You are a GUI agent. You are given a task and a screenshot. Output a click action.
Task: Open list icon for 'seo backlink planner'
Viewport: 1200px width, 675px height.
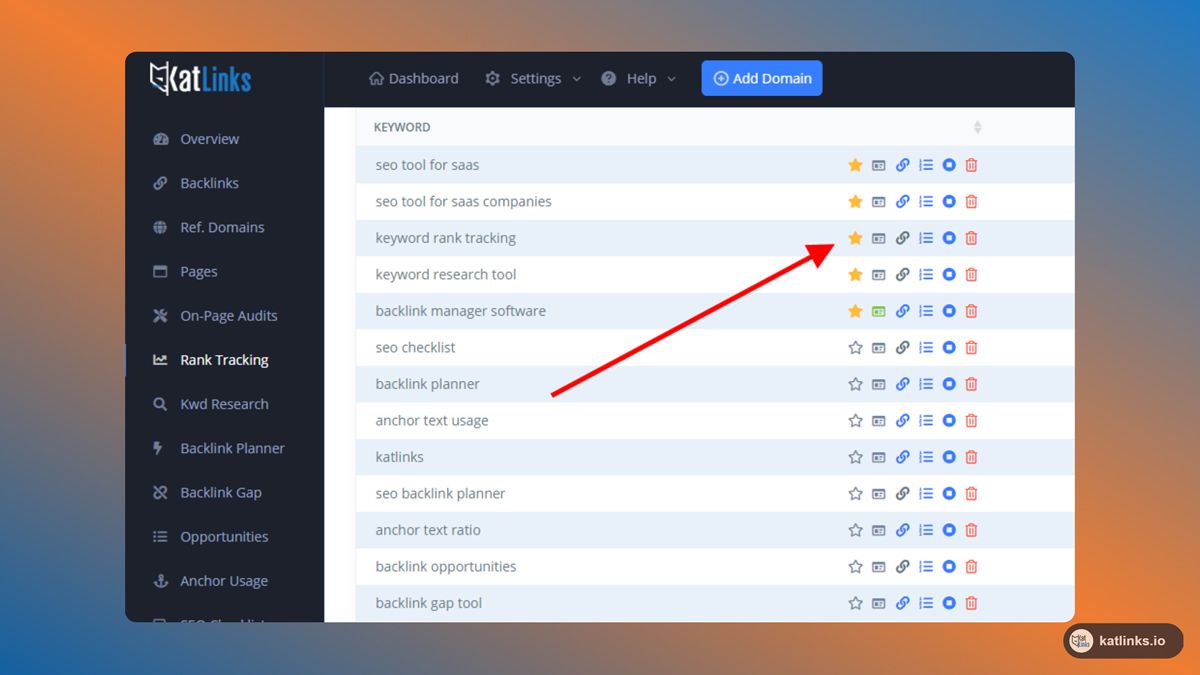pyautogui.click(x=926, y=493)
